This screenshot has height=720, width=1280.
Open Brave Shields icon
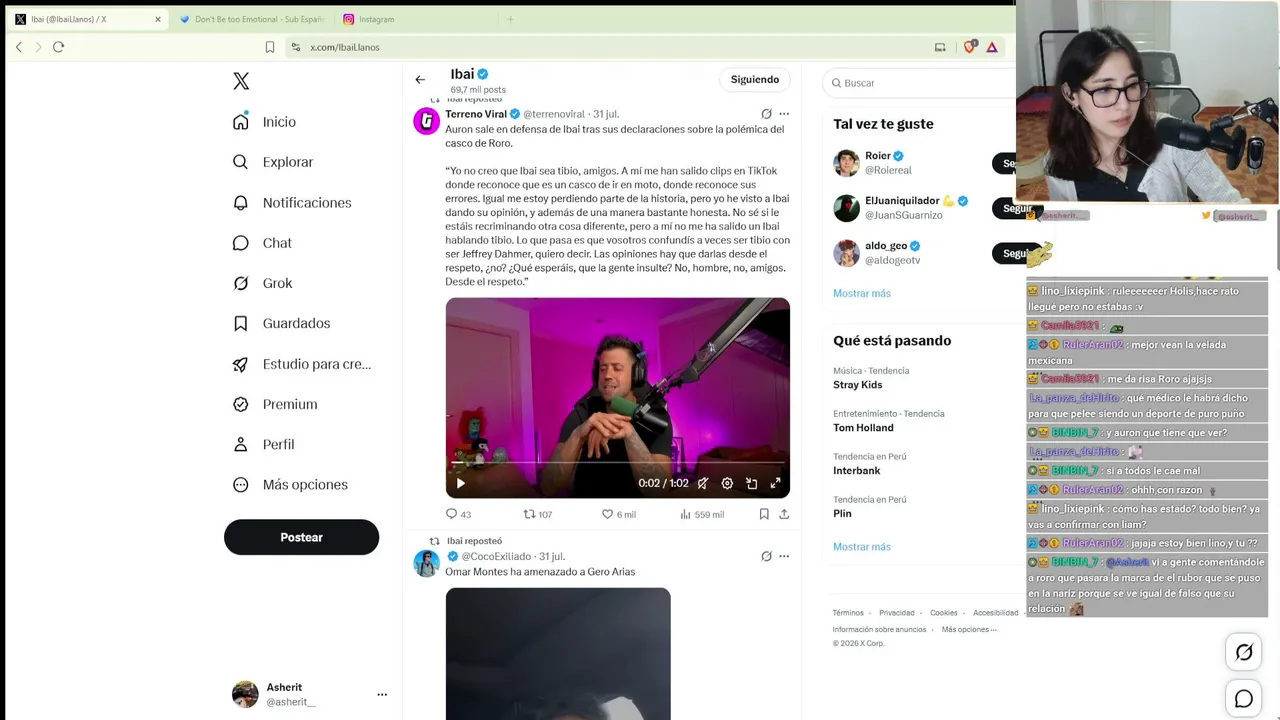coord(969,47)
